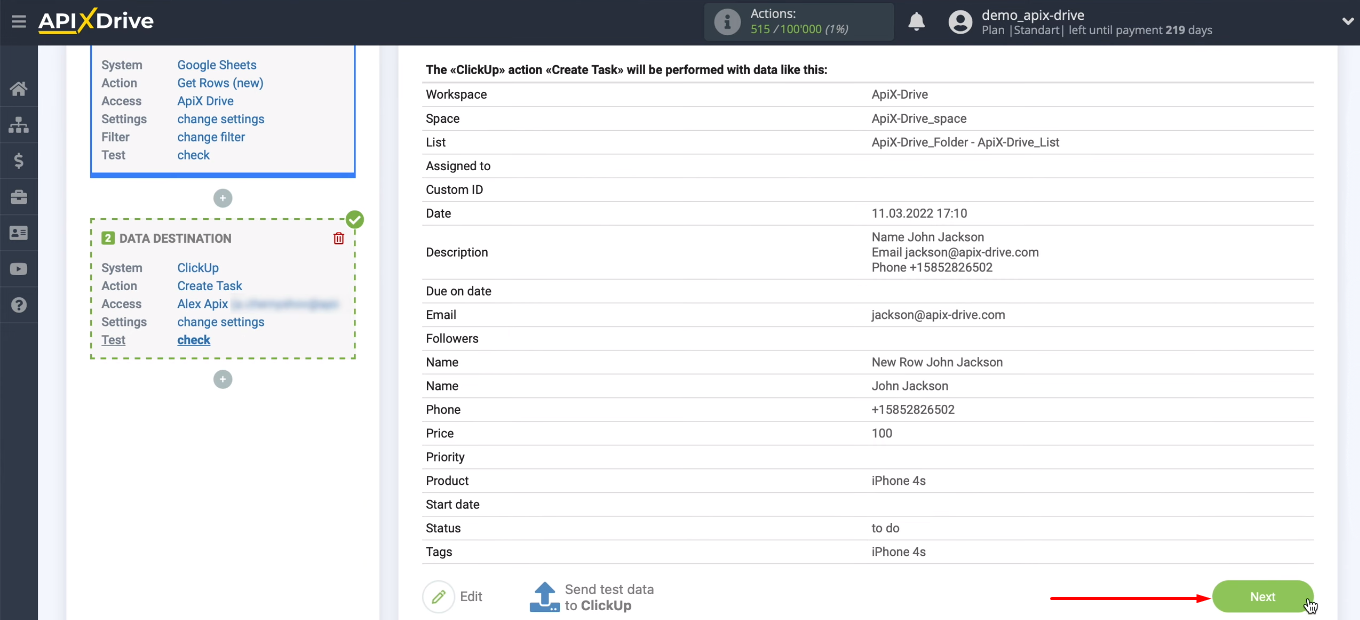Click the Send test data upload icon
This screenshot has width=1360, height=620.
coord(544,597)
